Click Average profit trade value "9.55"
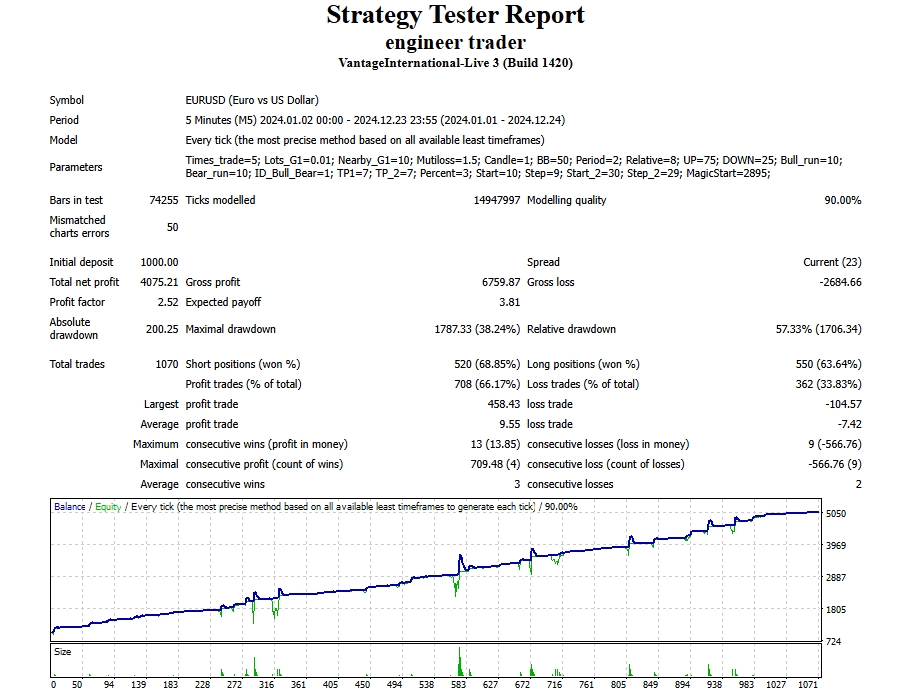897x698 pixels. pos(510,424)
